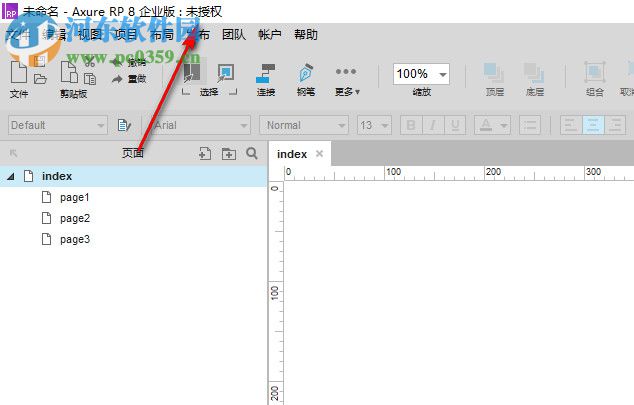This screenshot has width=634, height=405.
Task: Collapse the index page tree node
Action: pyautogui.click(x=11, y=176)
